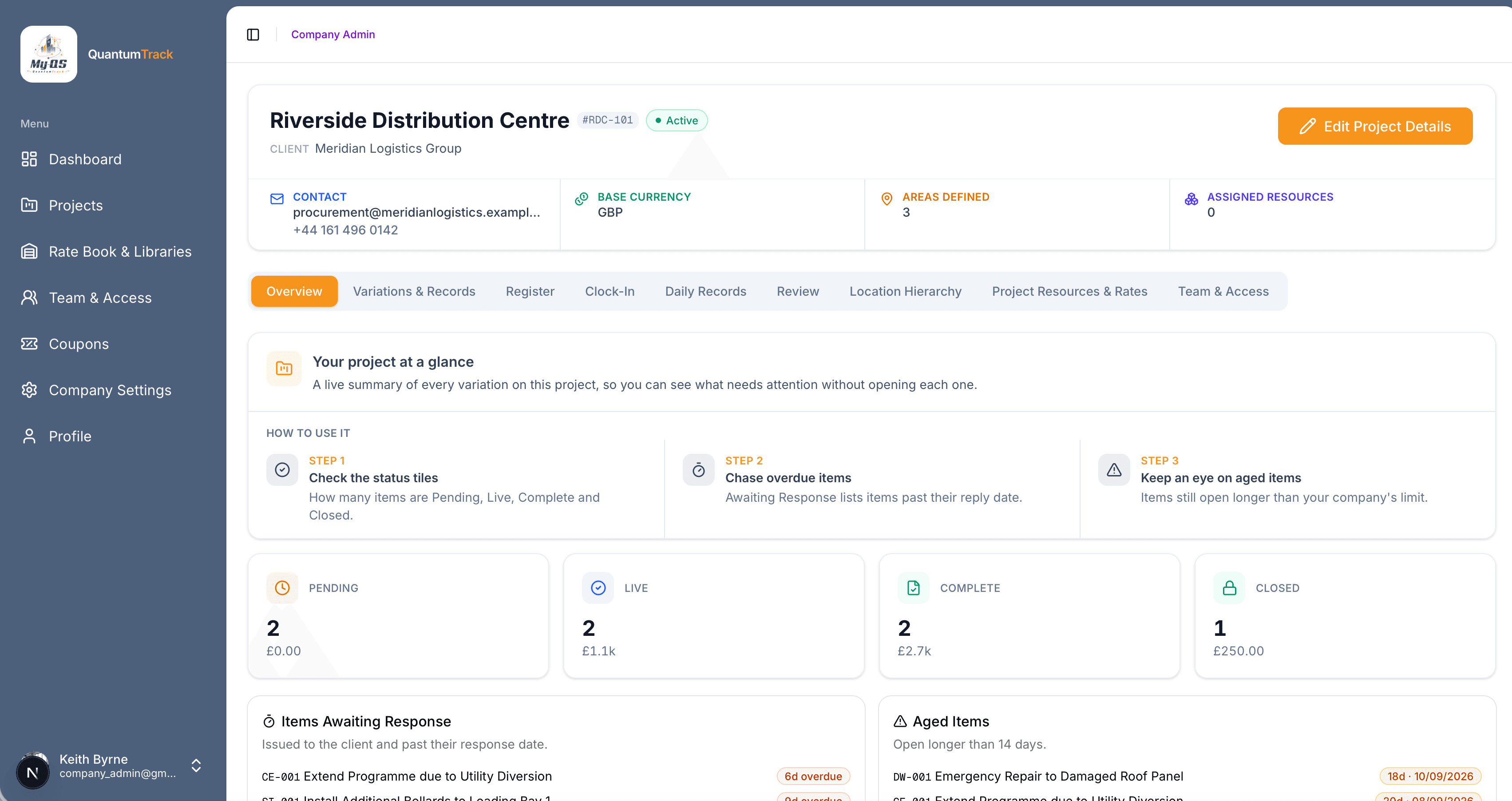Open the Clock-In tab
Viewport: 1512px width, 801px height.
point(609,291)
